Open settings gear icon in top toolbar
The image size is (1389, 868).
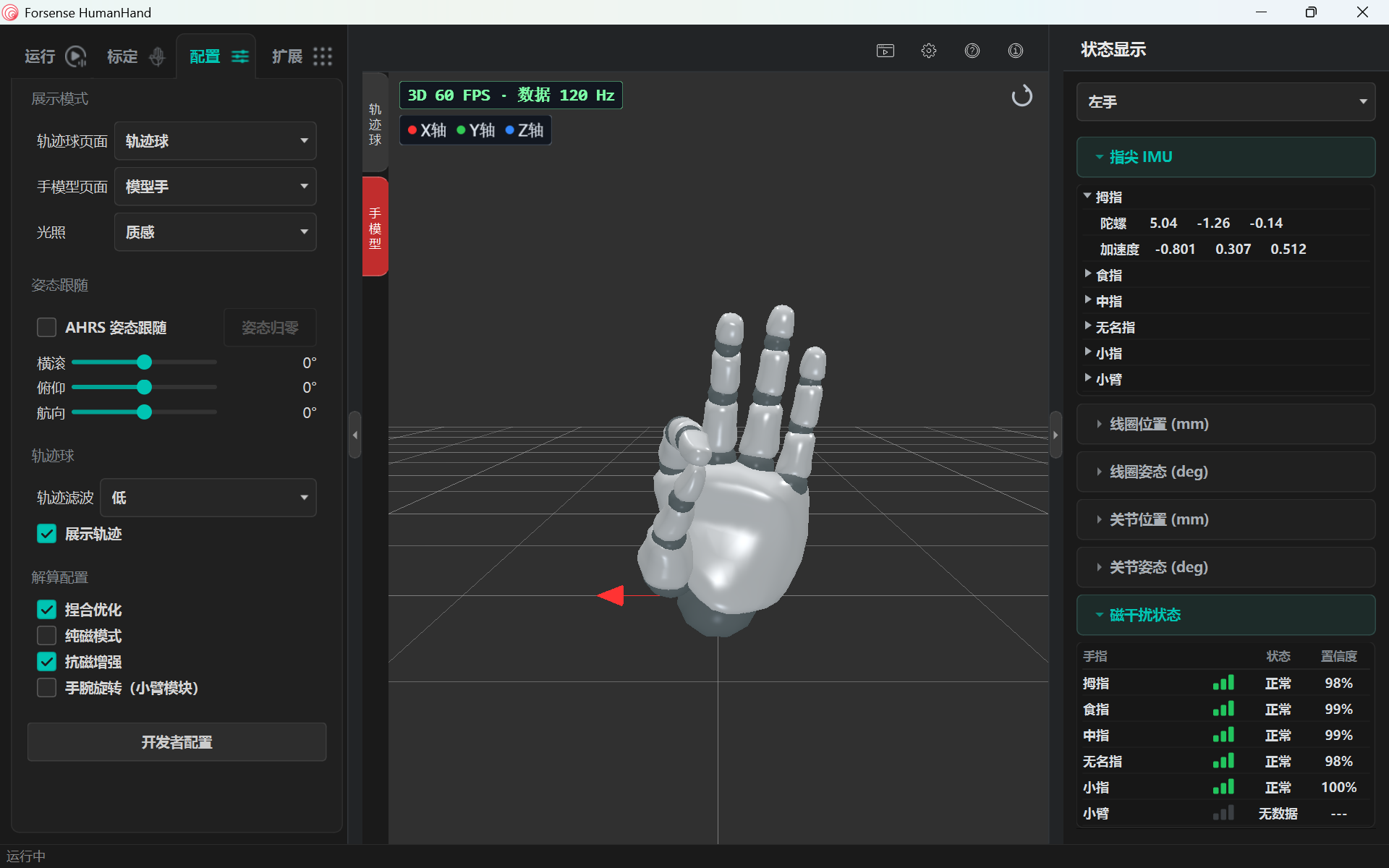(x=929, y=51)
